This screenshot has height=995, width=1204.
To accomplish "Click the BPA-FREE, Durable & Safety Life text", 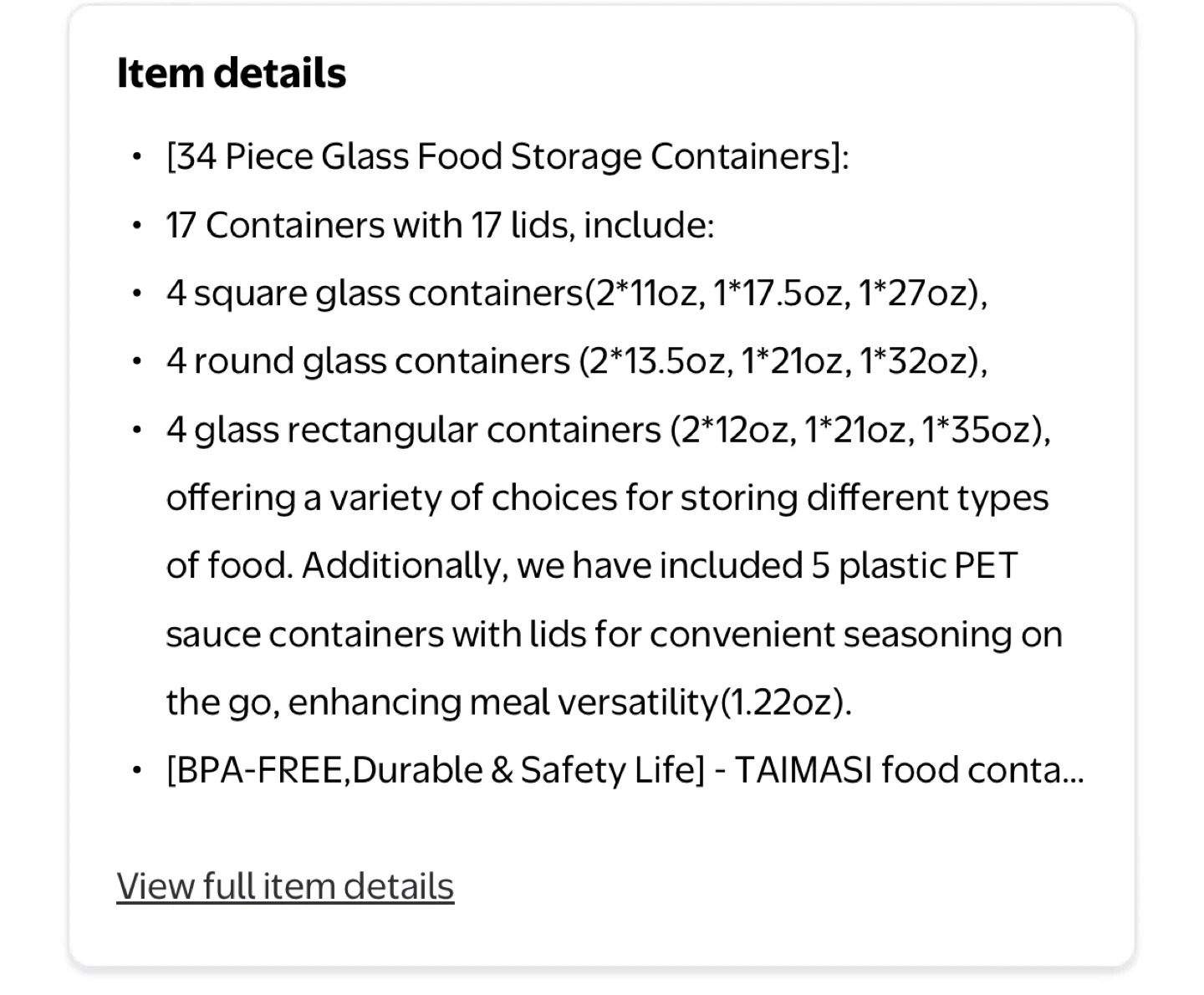I will 435,770.
